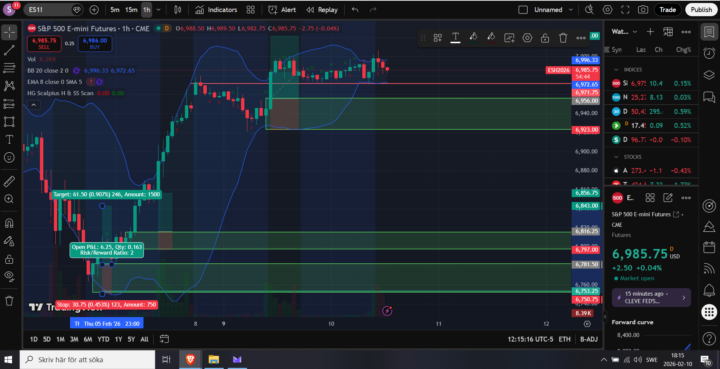This screenshot has width=720, height=369.
Task: Open the Alerts panel alarm clock icon
Action: 709,53
